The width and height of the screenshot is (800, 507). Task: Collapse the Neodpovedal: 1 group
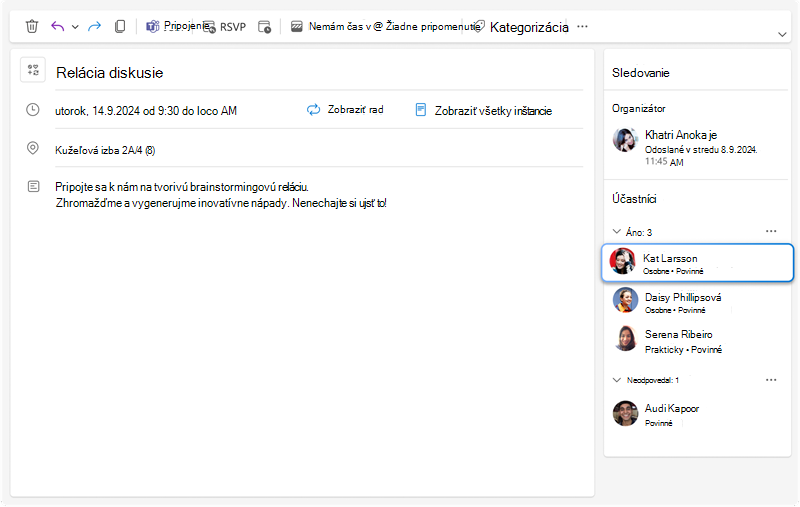pyautogui.click(x=617, y=380)
